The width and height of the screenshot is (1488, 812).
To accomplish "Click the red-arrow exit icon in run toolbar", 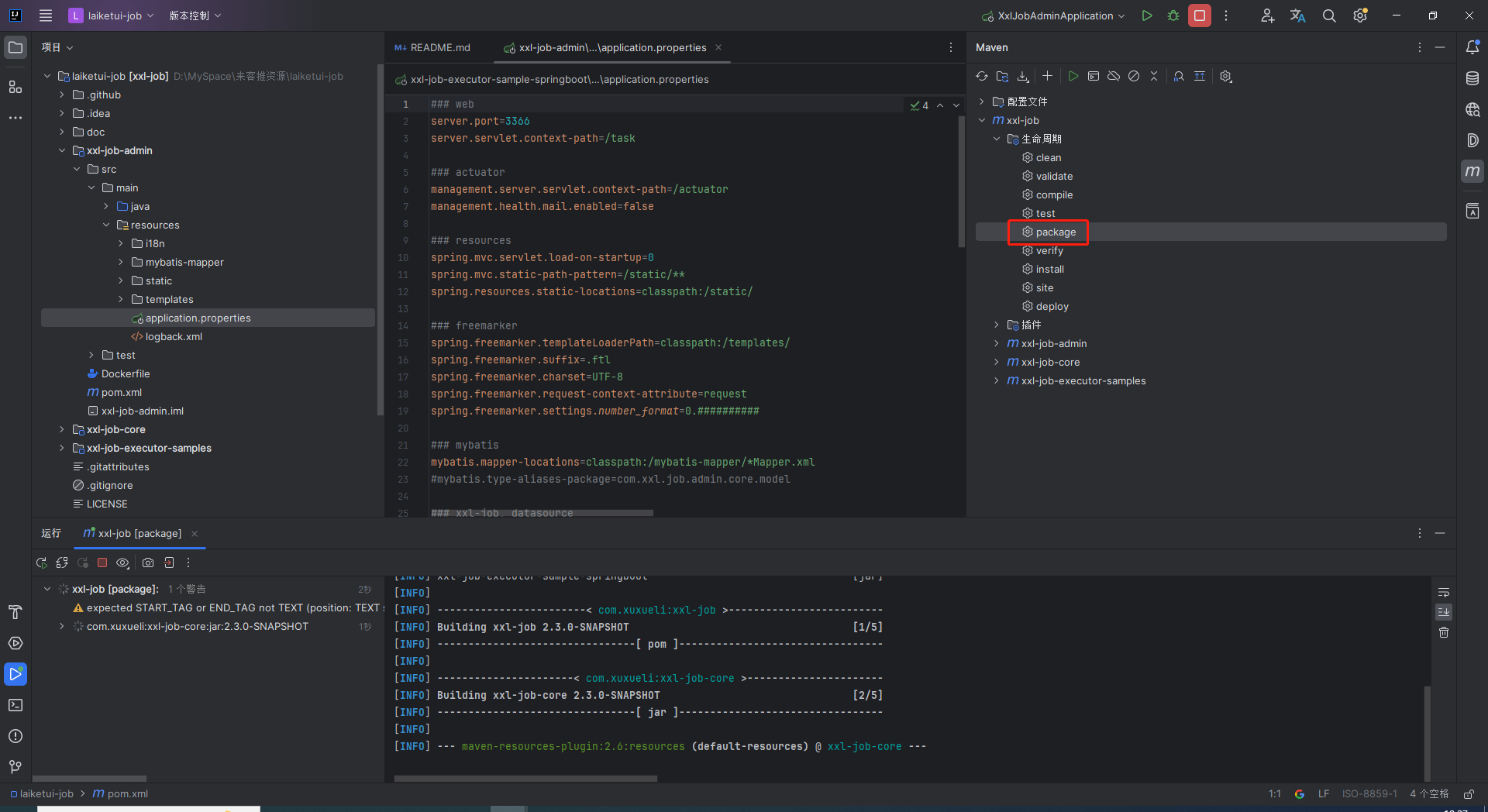I will (x=169, y=563).
